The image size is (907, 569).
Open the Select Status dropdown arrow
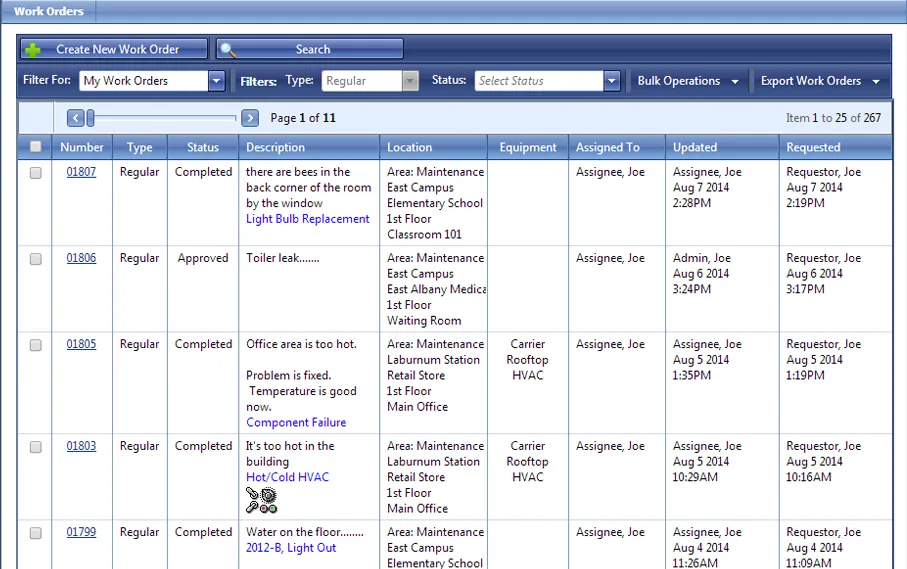click(612, 81)
